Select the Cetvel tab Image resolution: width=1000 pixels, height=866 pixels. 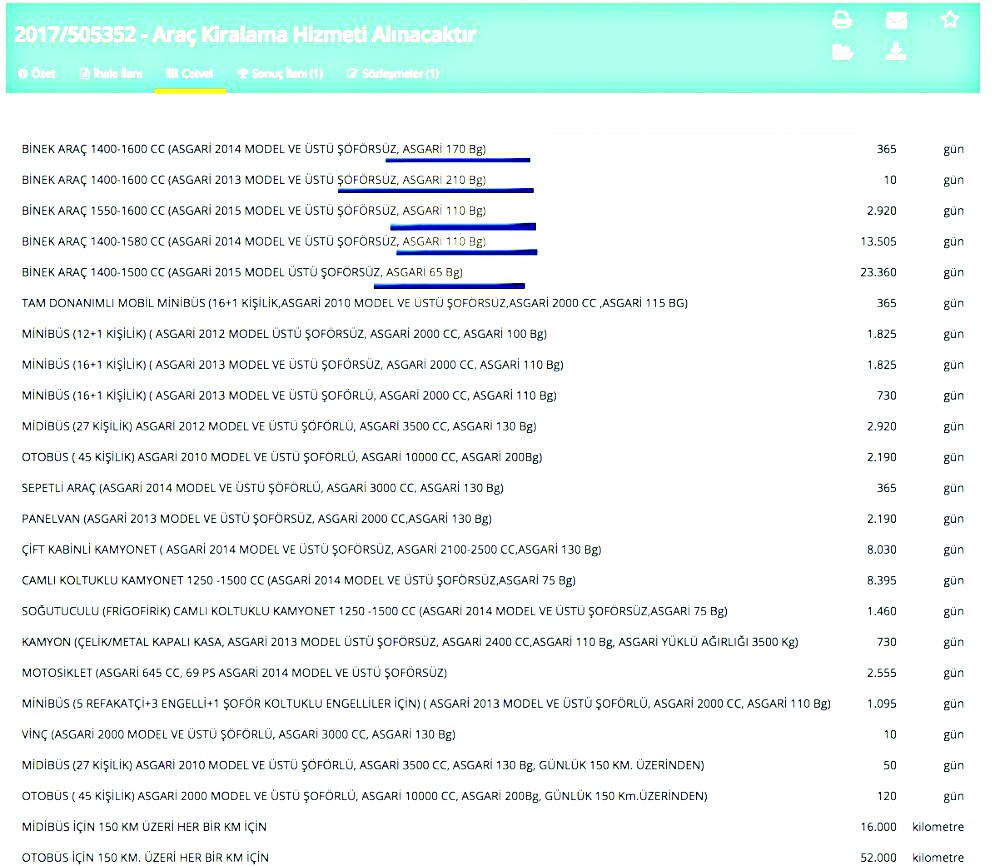[190, 74]
